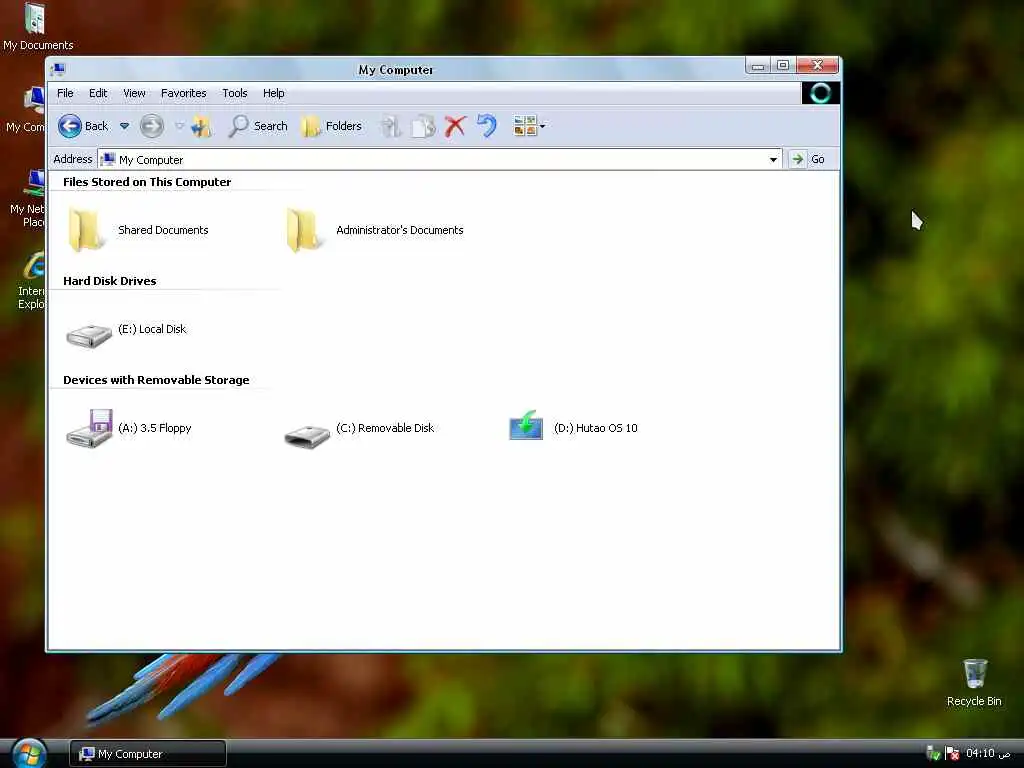Open the Views dropdown button
Screen dimensions: 1024x768
tap(529, 126)
